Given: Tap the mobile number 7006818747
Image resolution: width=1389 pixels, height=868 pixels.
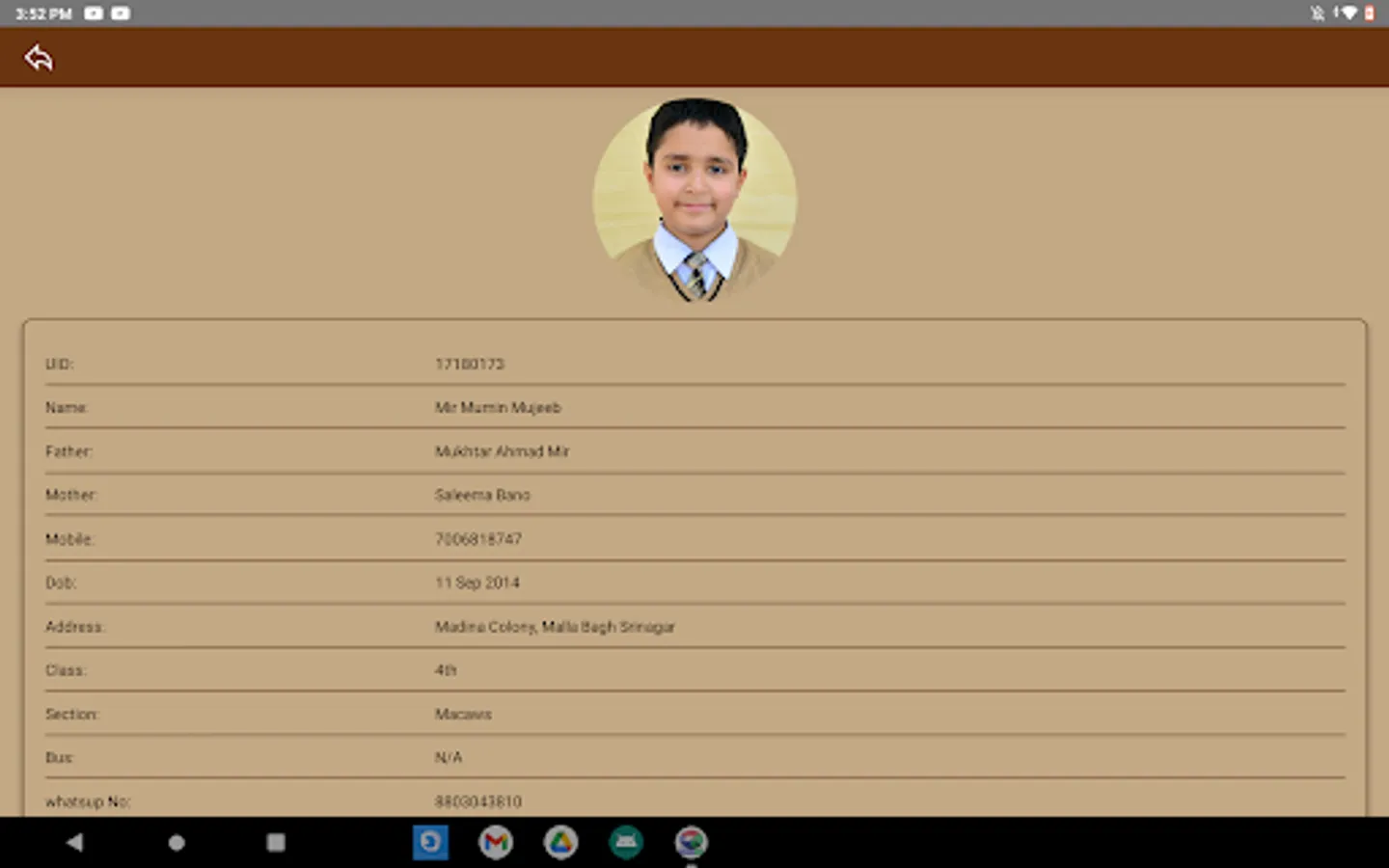Looking at the screenshot, I should click(478, 539).
